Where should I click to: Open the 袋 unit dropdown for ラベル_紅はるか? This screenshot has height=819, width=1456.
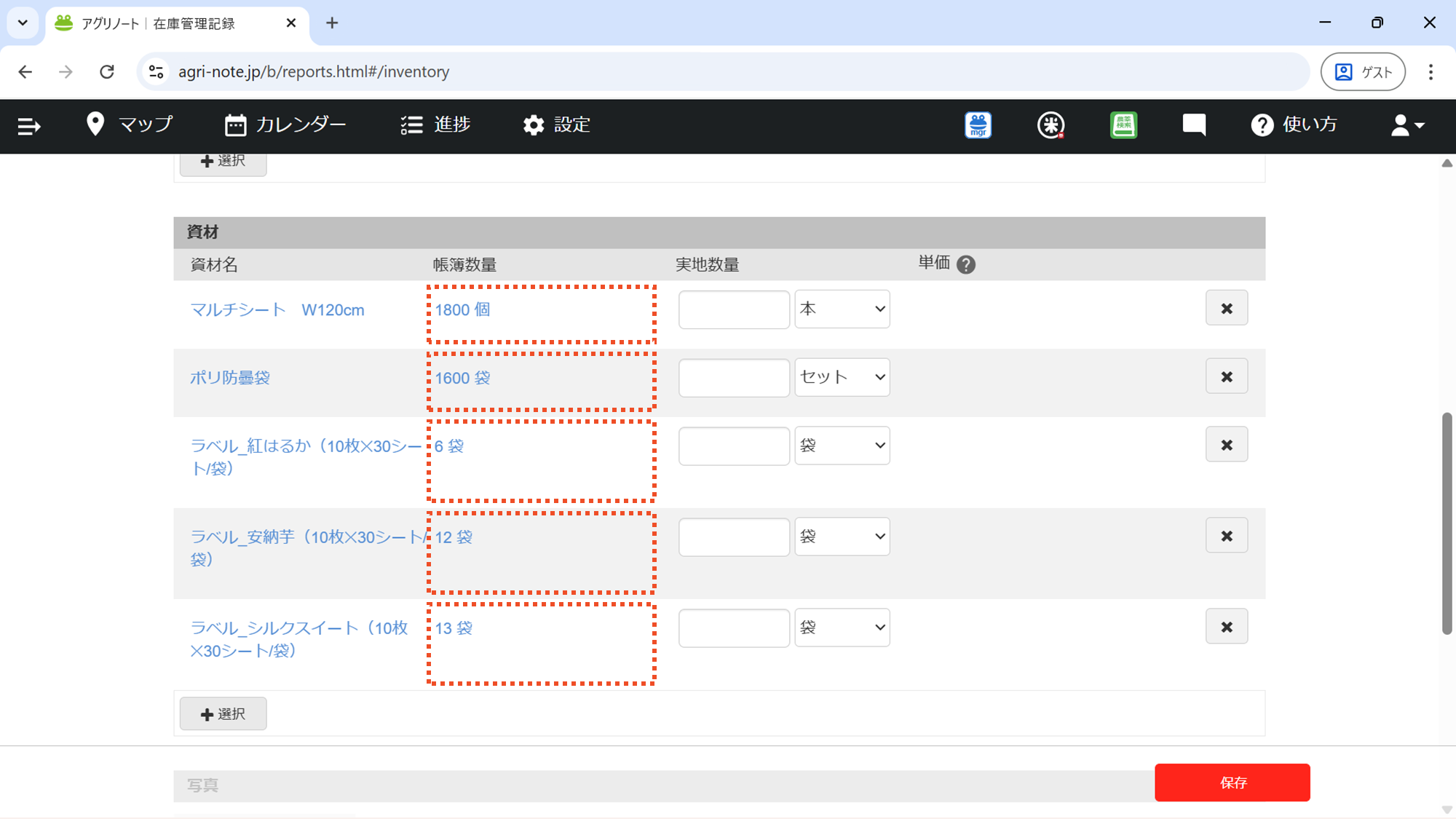tap(842, 446)
